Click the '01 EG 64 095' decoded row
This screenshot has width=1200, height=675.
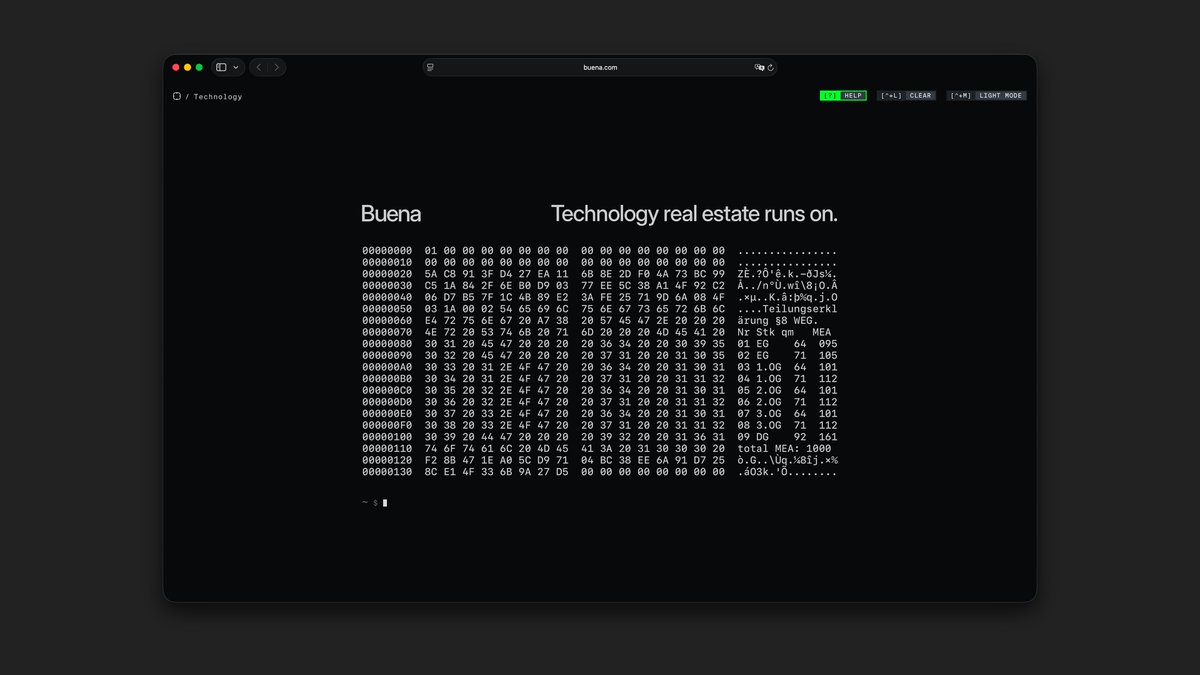[x=787, y=344]
